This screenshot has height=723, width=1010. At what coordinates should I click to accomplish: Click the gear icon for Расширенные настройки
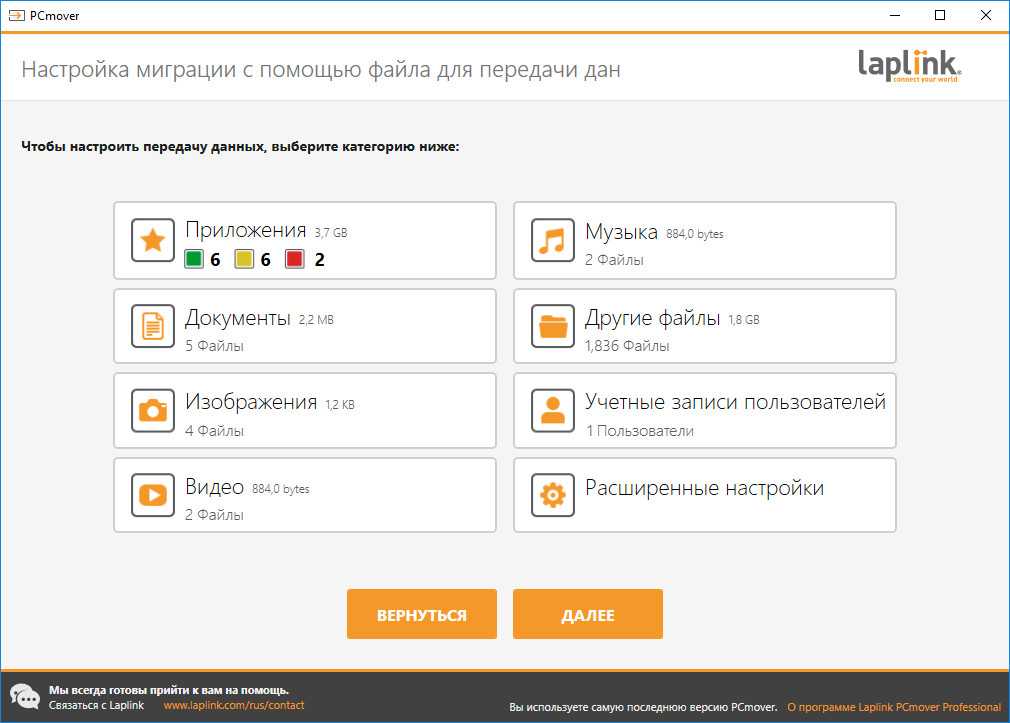click(x=553, y=495)
